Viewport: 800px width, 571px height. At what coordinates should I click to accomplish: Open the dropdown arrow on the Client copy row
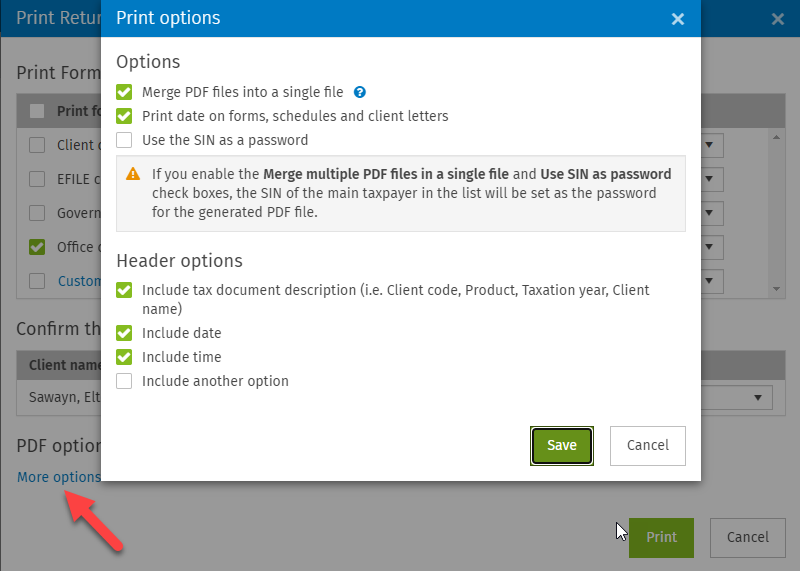tap(710, 145)
